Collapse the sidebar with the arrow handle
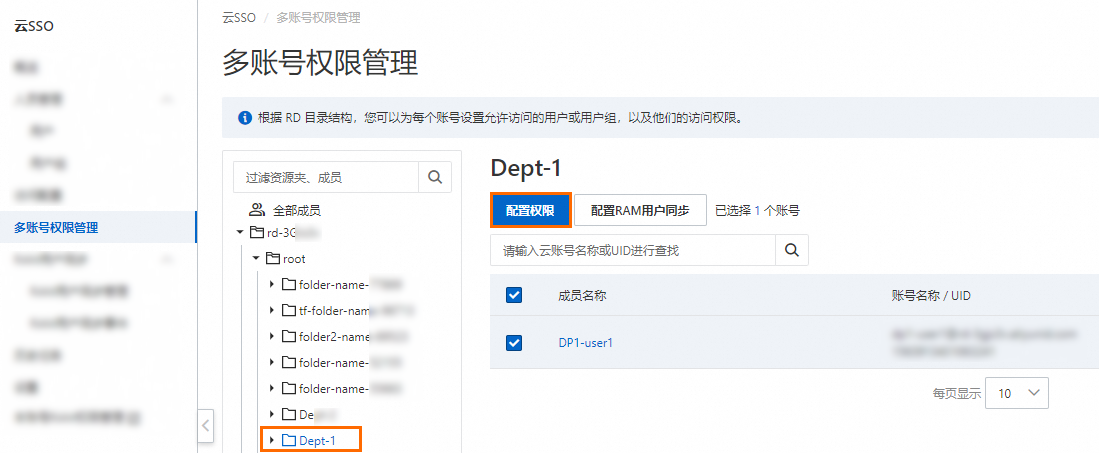1099x453 pixels. pyautogui.click(x=205, y=425)
